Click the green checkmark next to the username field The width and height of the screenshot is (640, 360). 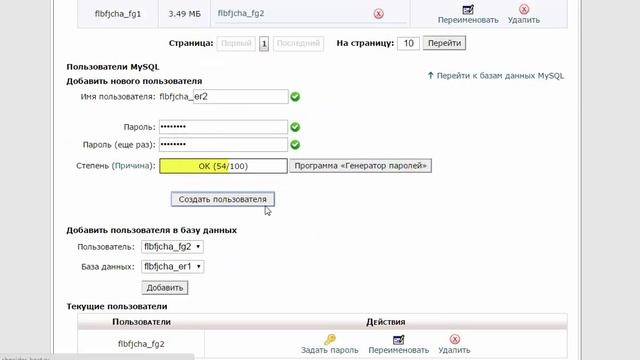[x=295, y=97]
